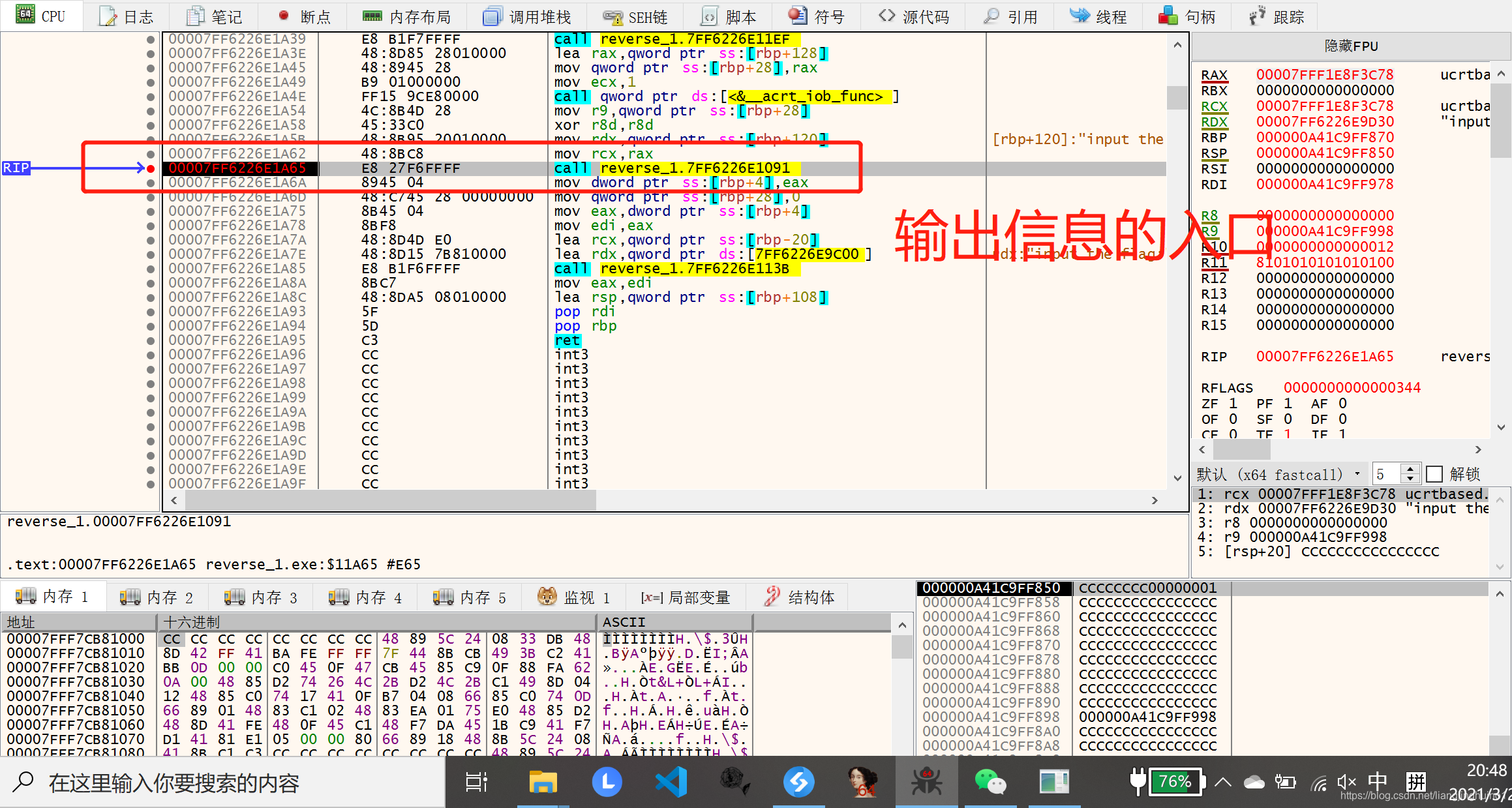Open the 调用堆栈 call stack tab
The width and height of the screenshot is (1512, 808).
point(527,16)
